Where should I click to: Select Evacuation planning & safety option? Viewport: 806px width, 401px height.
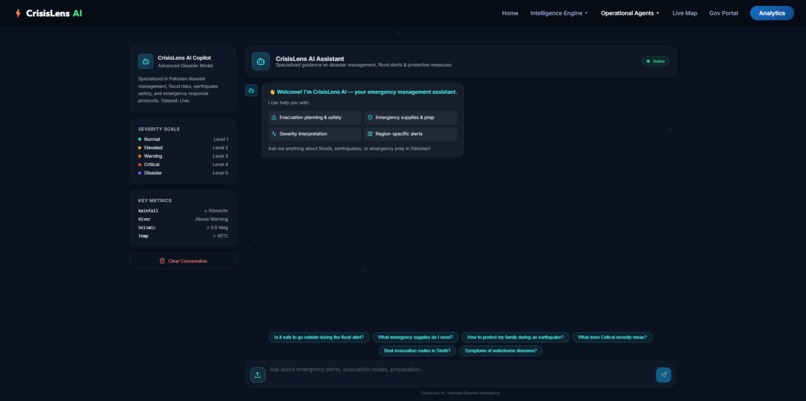pos(315,118)
